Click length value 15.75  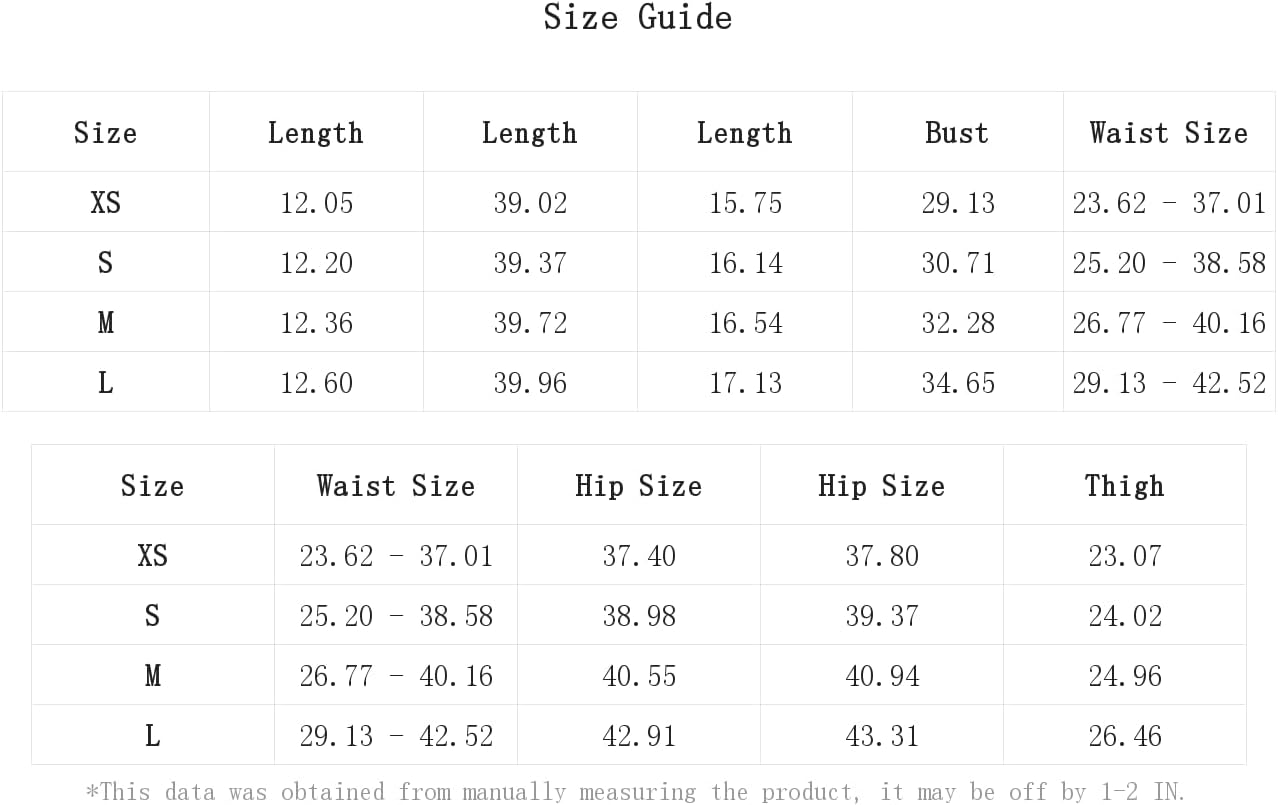pyautogui.click(x=745, y=203)
